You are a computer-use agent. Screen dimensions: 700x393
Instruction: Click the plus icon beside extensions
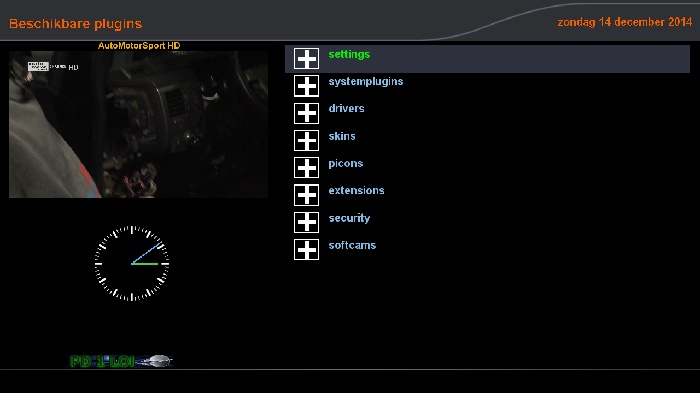tap(306, 195)
